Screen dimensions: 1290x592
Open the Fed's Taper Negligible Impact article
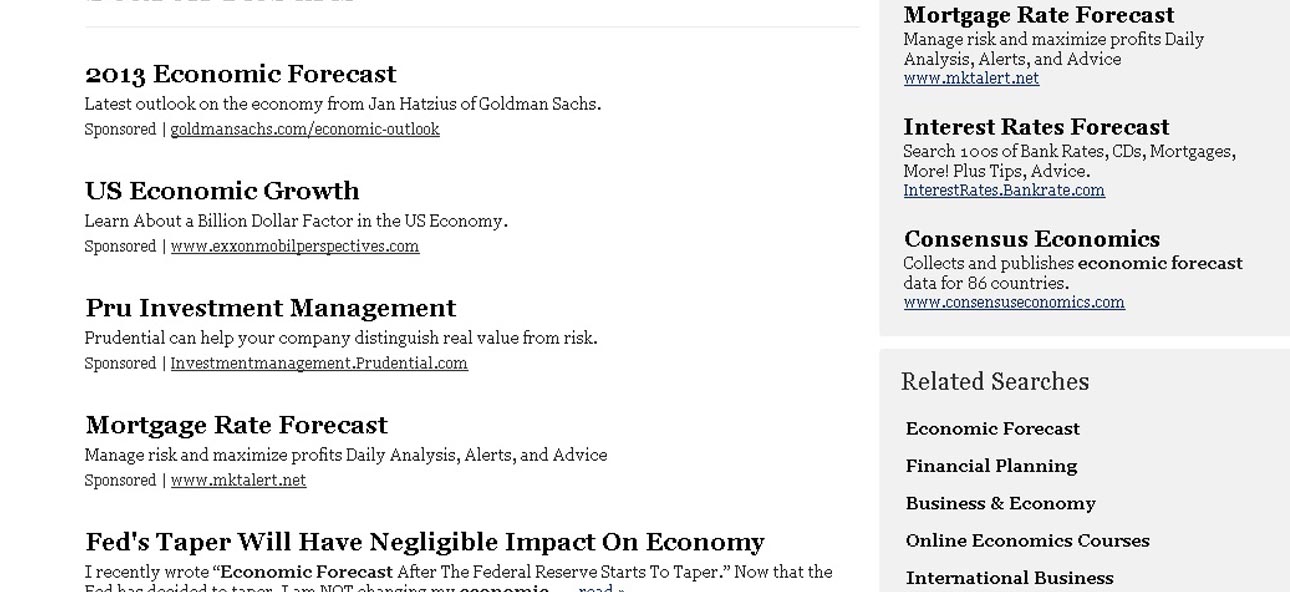(424, 542)
